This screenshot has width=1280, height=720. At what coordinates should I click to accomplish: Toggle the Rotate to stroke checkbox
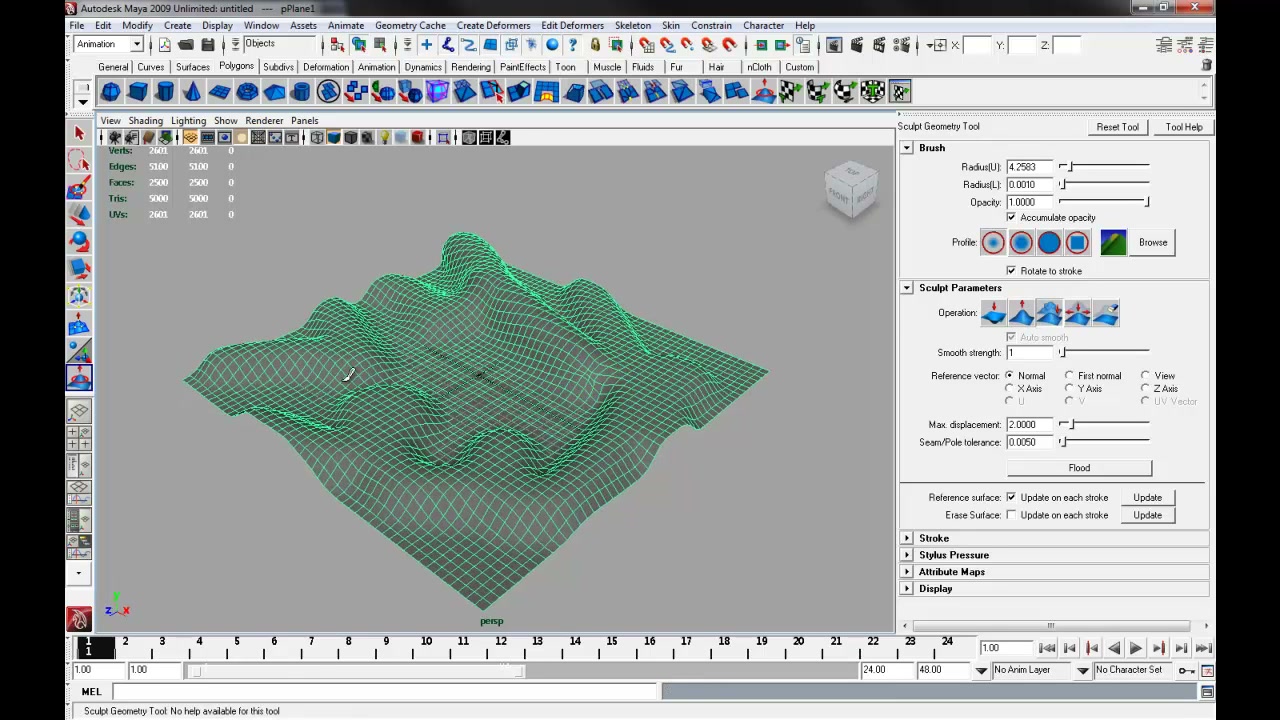tap(1011, 271)
